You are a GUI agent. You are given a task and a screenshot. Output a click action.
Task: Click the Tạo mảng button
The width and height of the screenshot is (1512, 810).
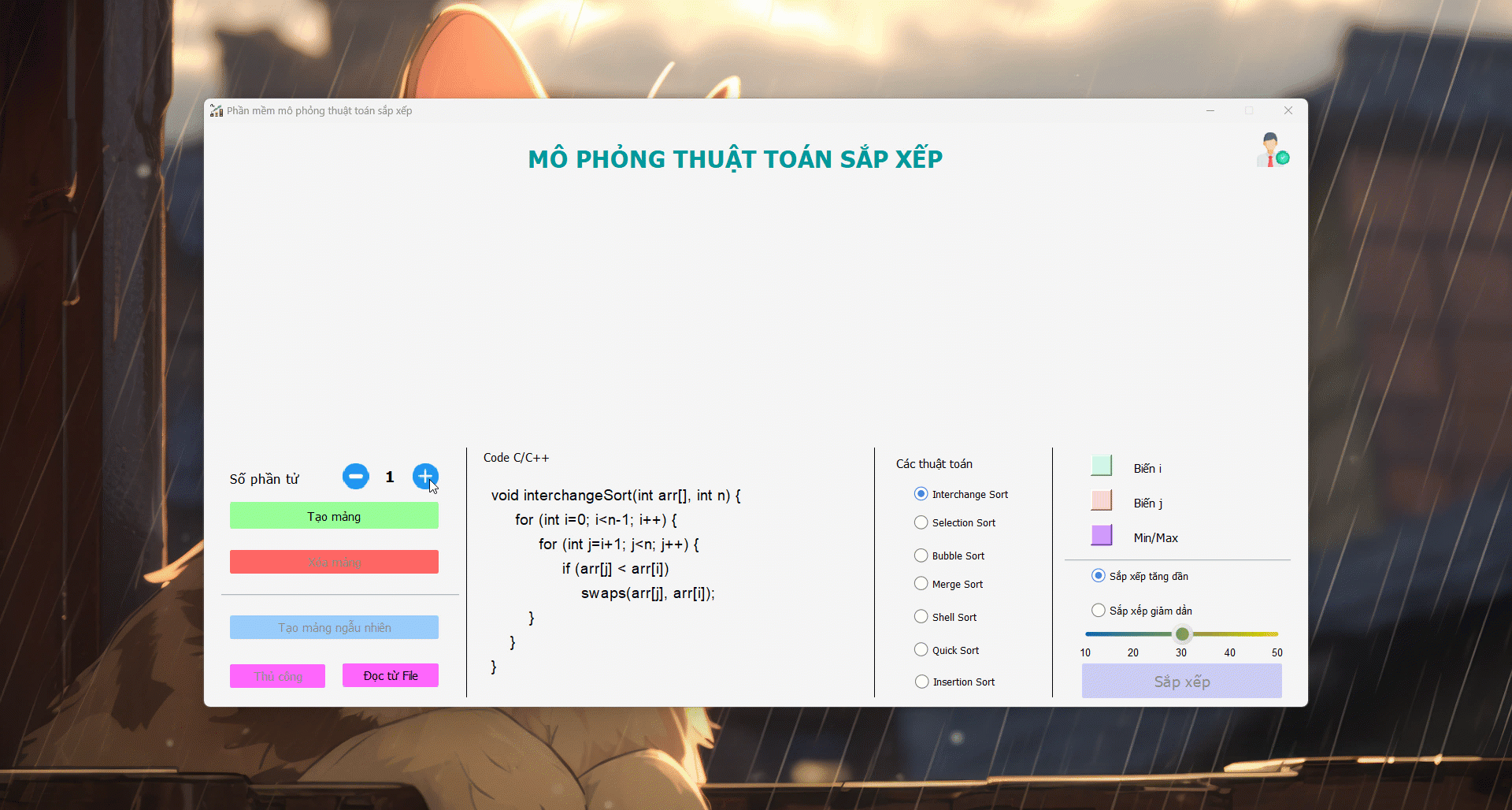(x=334, y=516)
